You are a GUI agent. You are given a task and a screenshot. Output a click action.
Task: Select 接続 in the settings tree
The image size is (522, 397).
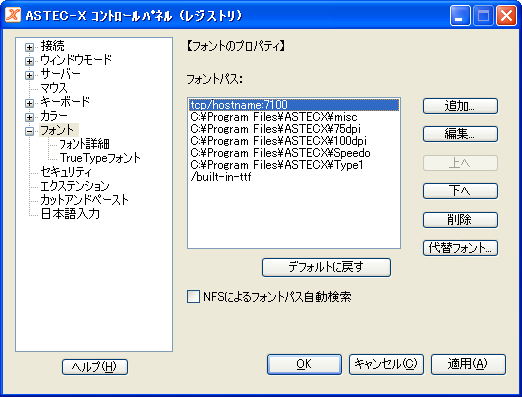click(52, 46)
